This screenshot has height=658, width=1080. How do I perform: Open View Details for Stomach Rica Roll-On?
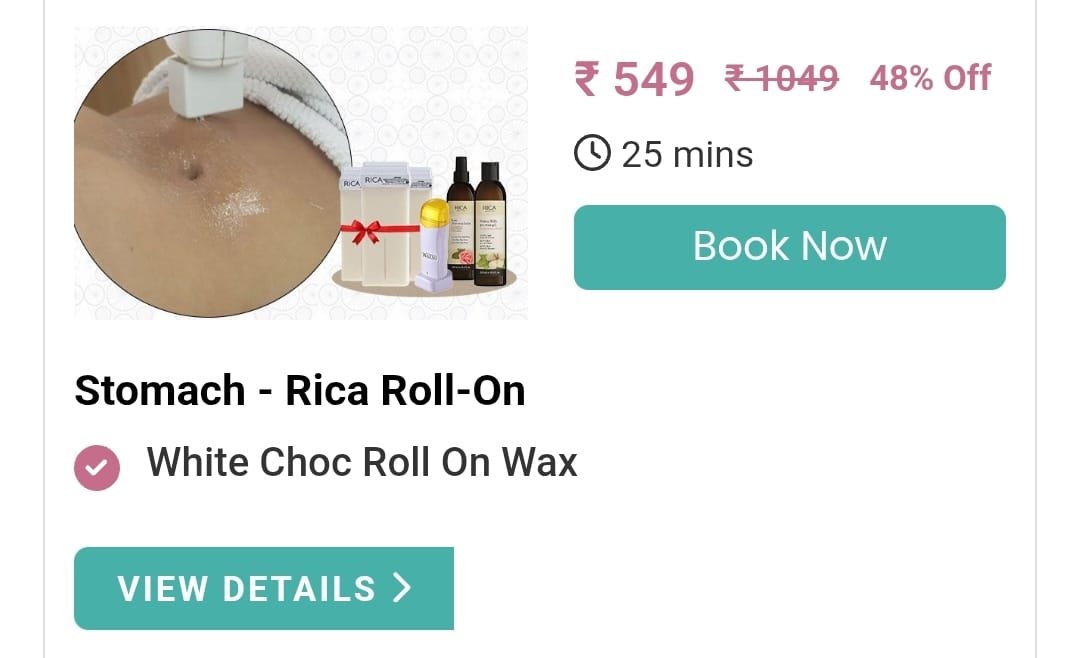(x=264, y=588)
